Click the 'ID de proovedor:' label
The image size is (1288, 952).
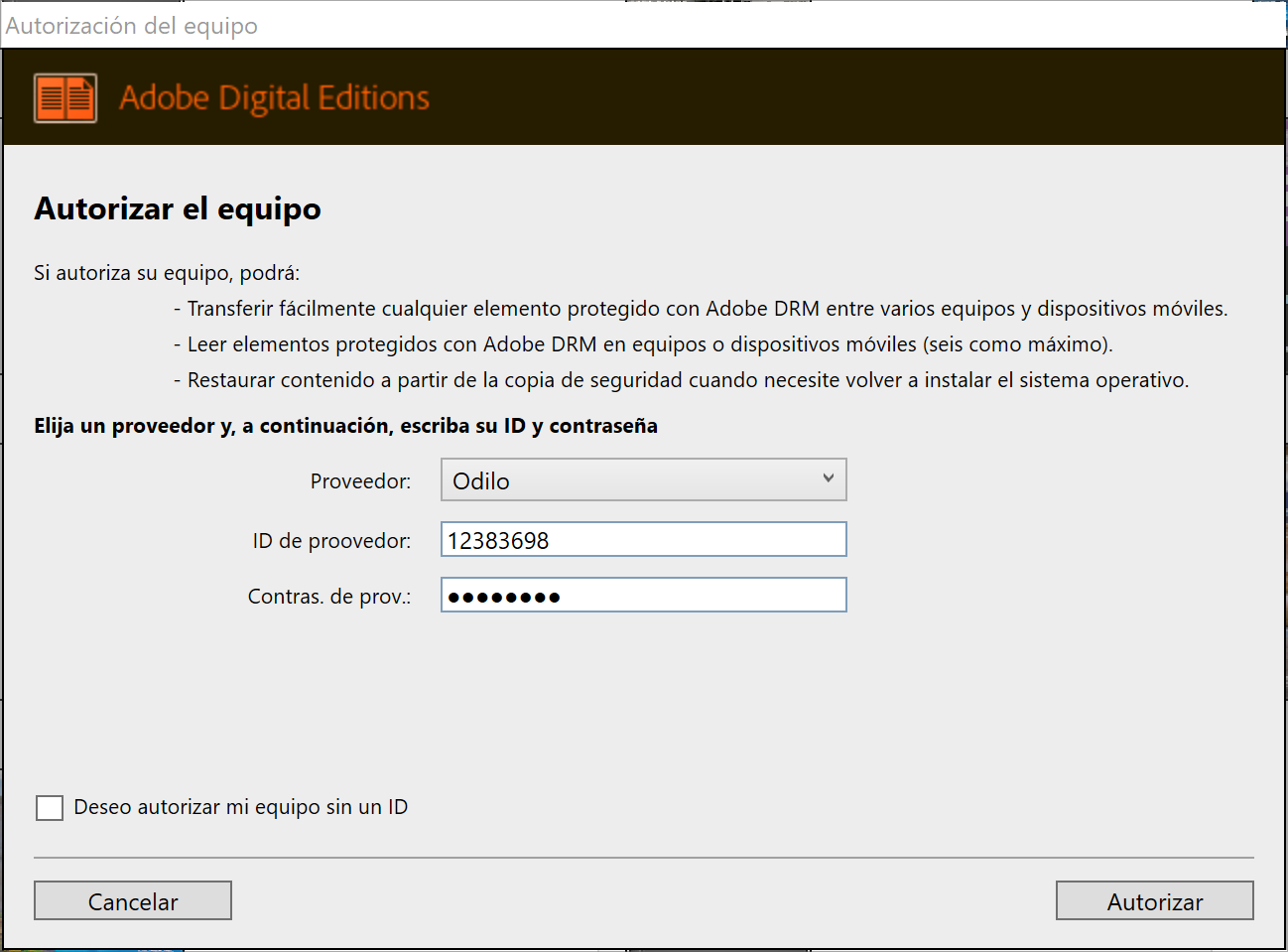coord(331,541)
